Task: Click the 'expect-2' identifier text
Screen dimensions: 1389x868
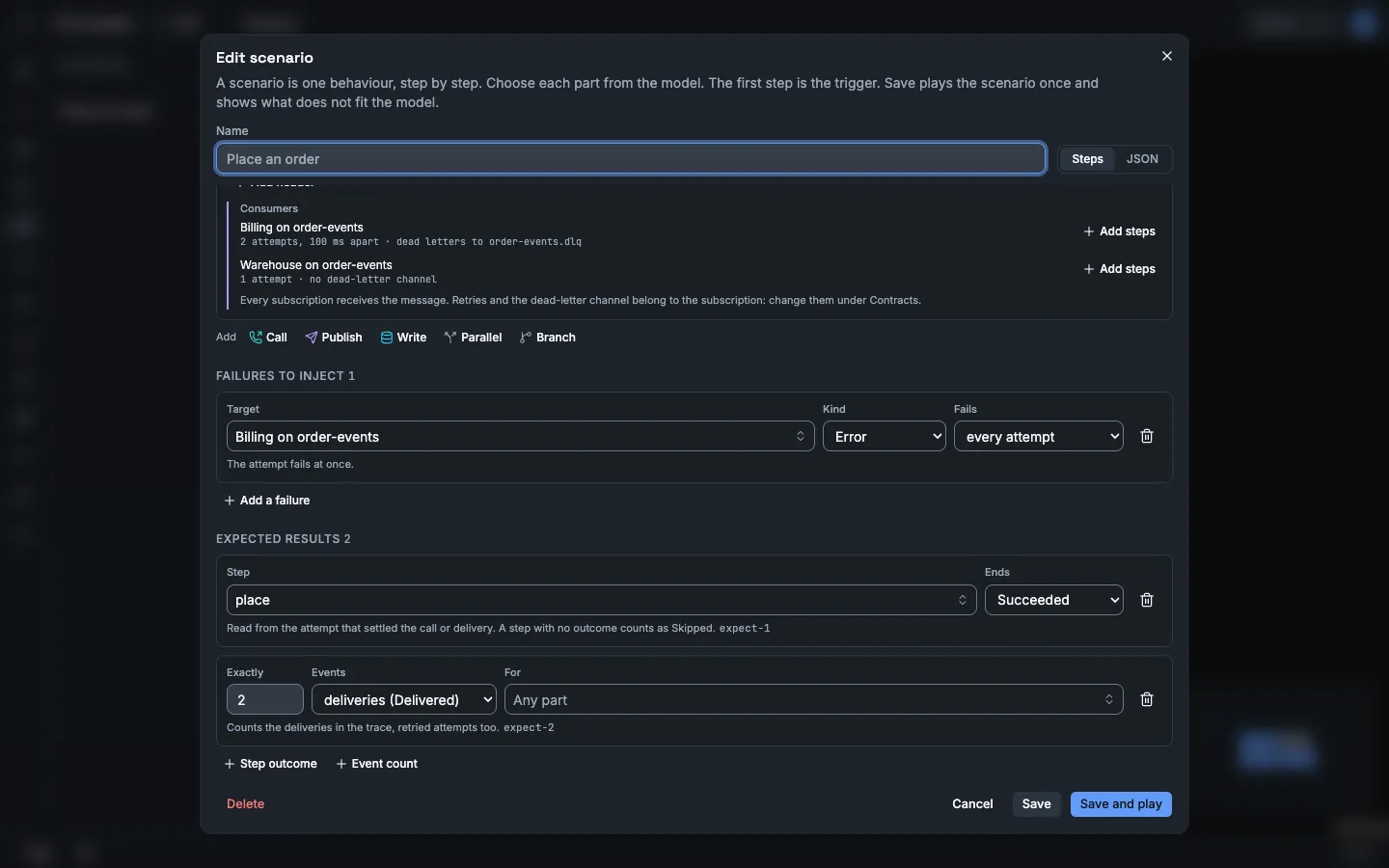Action: click(x=529, y=728)
